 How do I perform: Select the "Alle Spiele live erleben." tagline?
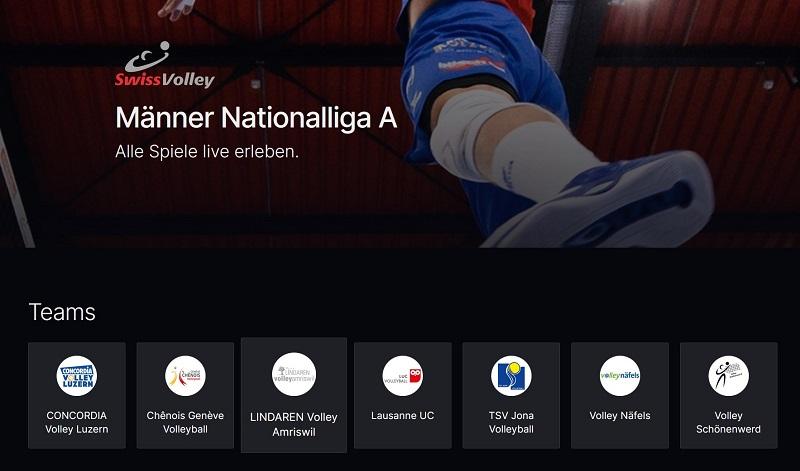(207, 152)
